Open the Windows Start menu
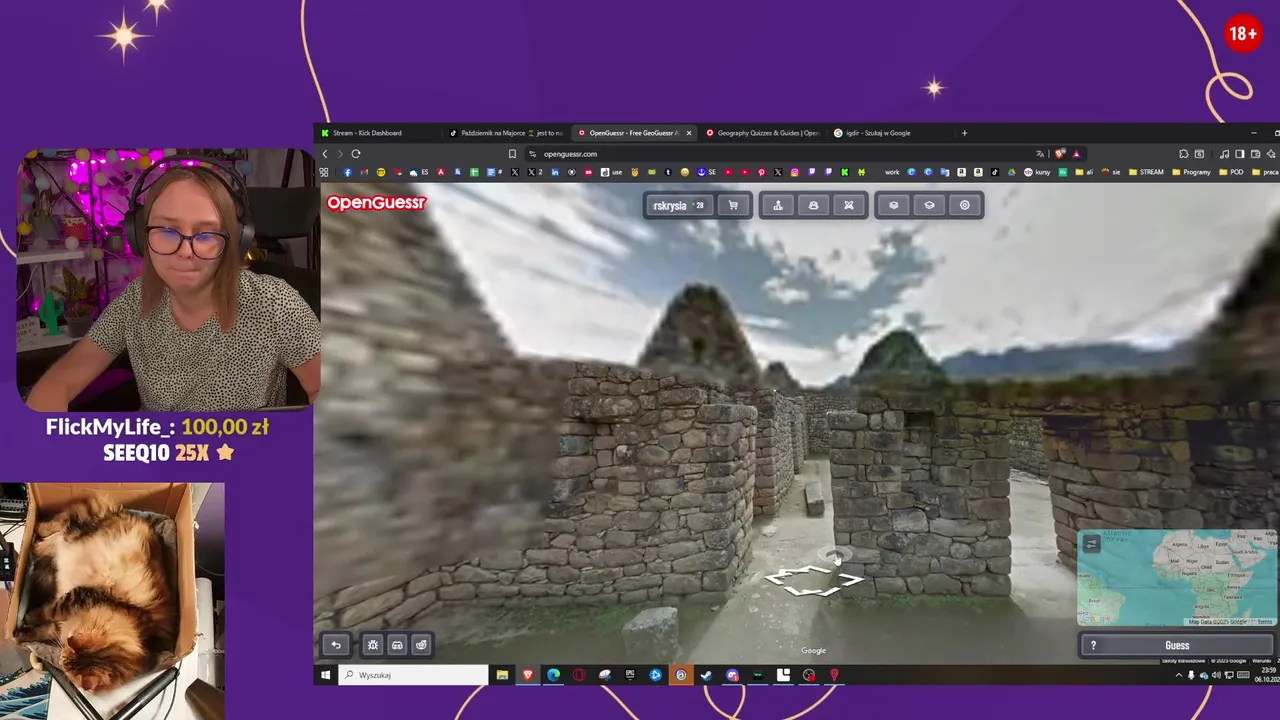Image resolution: width=1280 pixels, height=720 pixels. point(325,675)
